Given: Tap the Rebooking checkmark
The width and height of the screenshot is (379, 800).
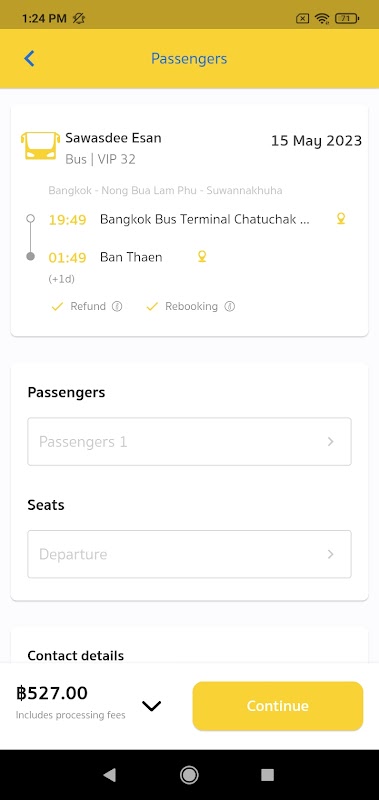Looking at the screenshot, I should tap(152, 307).
